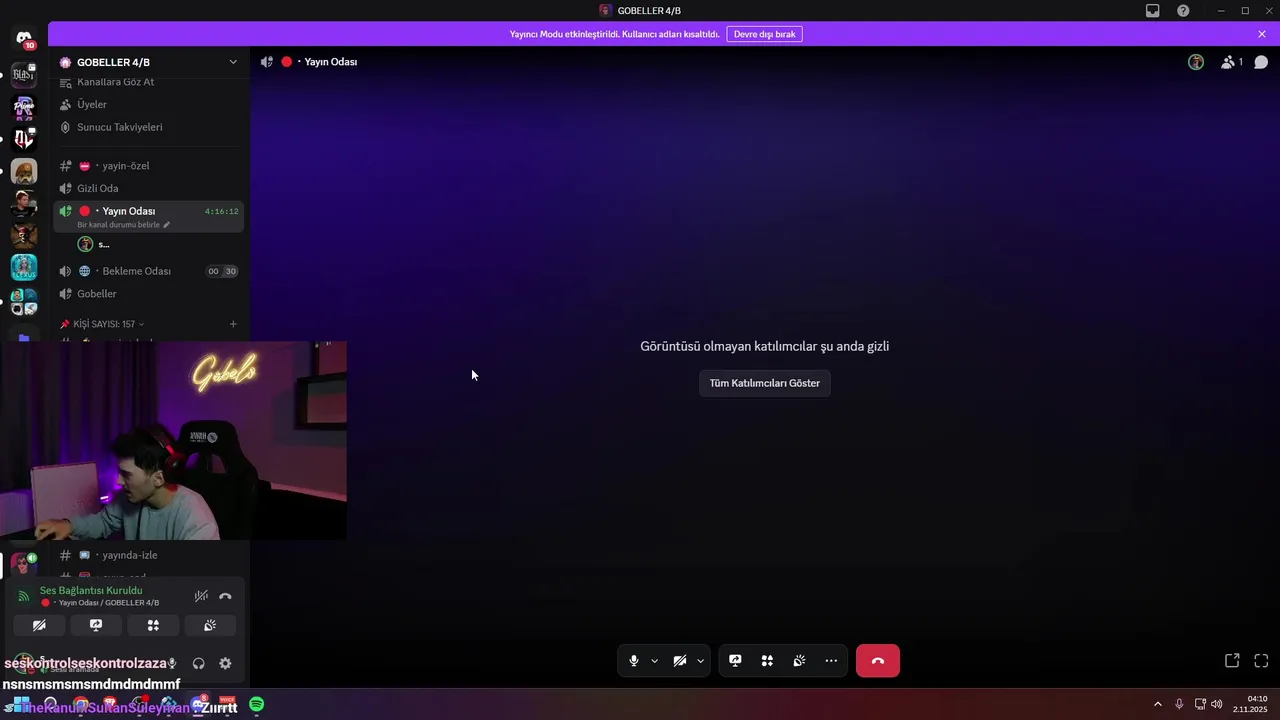Click system tray microphone icon
1280x720 pixels.
(1179, 705)
